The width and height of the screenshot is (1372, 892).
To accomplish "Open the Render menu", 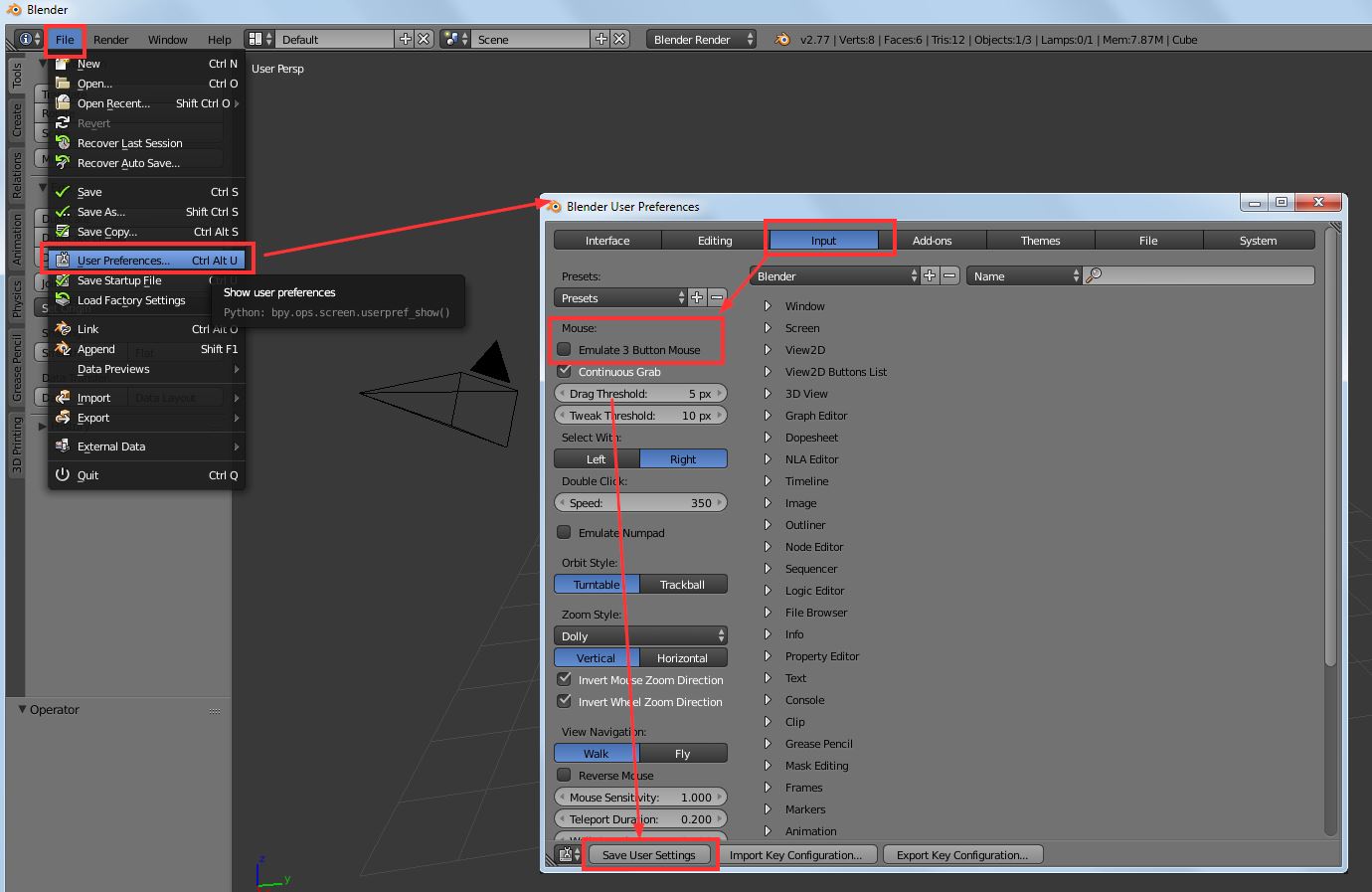I will 111,39.
